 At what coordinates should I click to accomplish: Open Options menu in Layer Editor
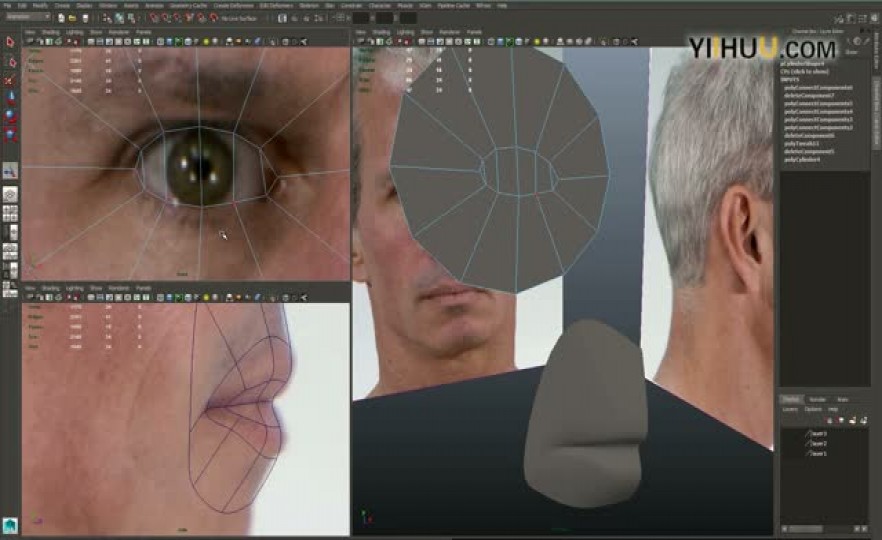(812, 409)
